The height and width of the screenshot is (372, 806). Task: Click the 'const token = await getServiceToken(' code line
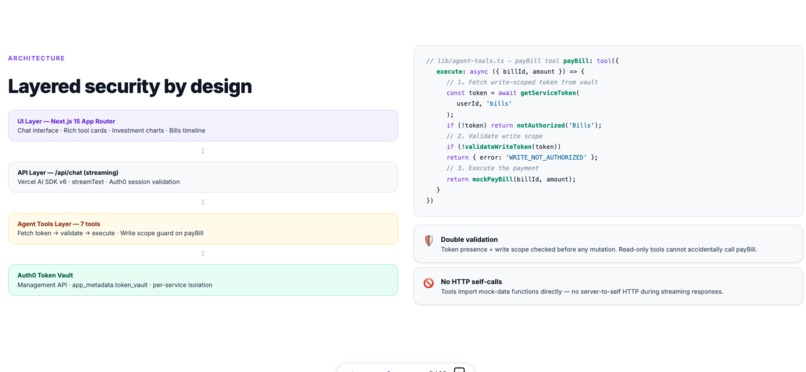point(512,93)
